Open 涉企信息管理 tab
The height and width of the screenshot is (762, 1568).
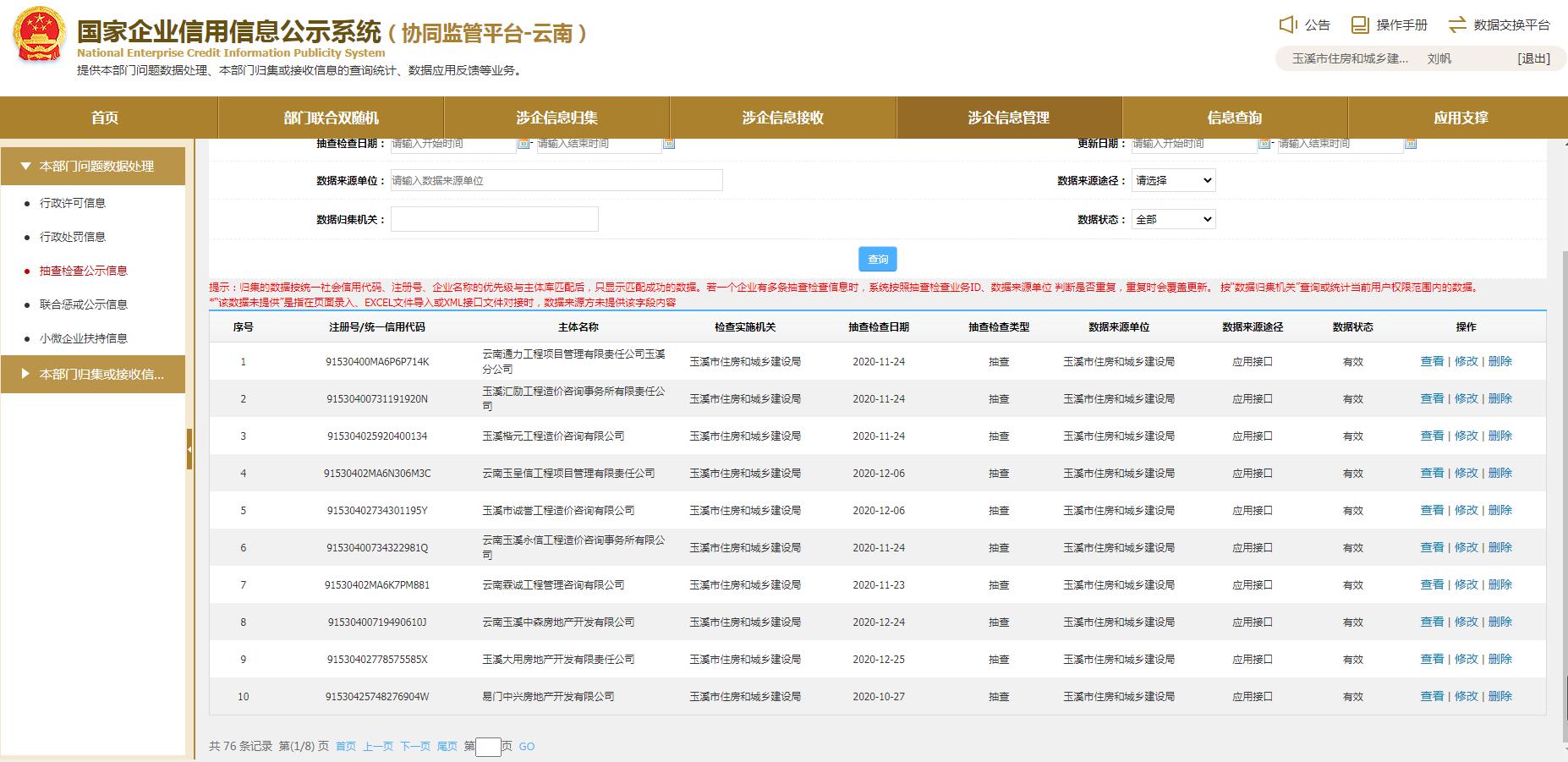[x=1008, y=118]
